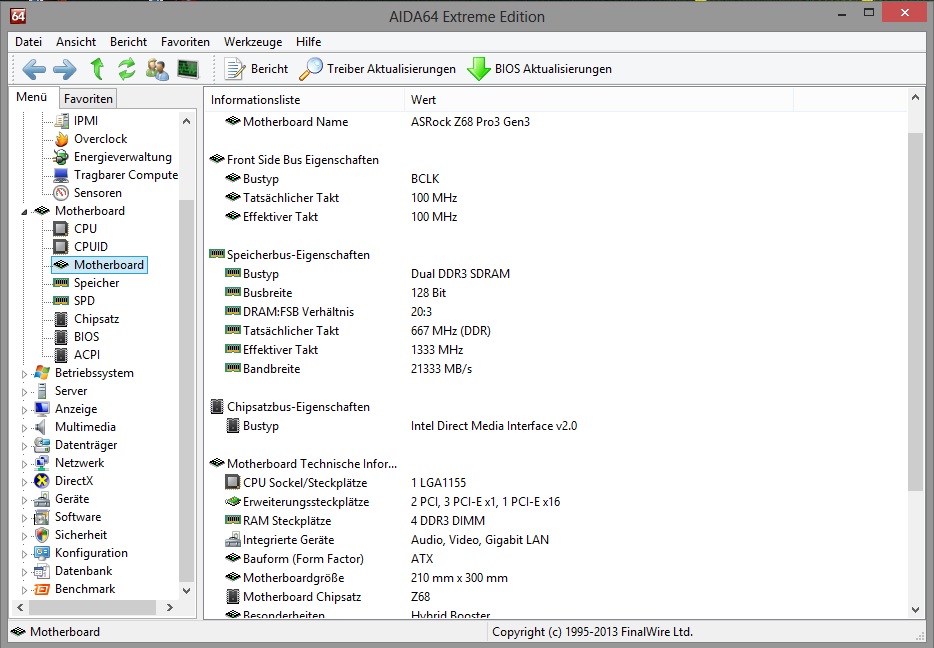Select the Bandbreite row
The width and height of the screenshot is (934, 648).
click(555, 369)
